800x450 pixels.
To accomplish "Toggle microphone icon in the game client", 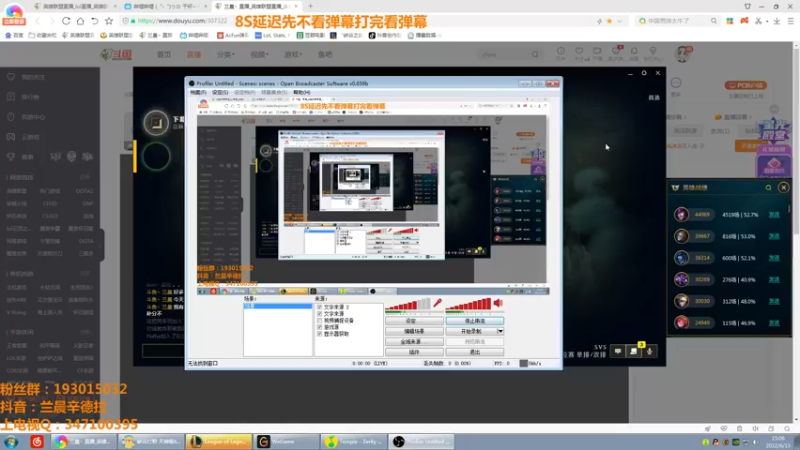I will 649,351.
